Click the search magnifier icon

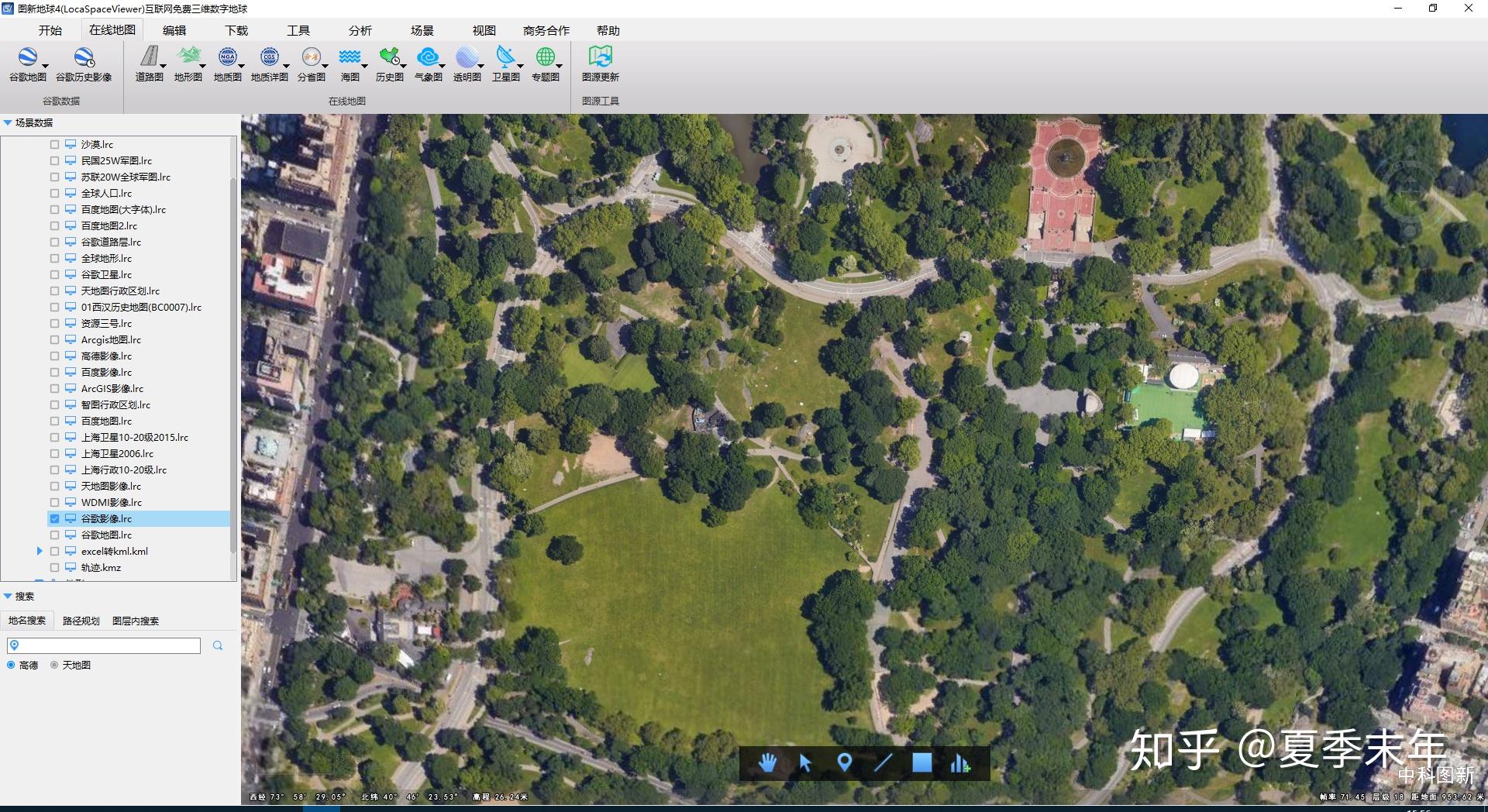tap(218, 645)
